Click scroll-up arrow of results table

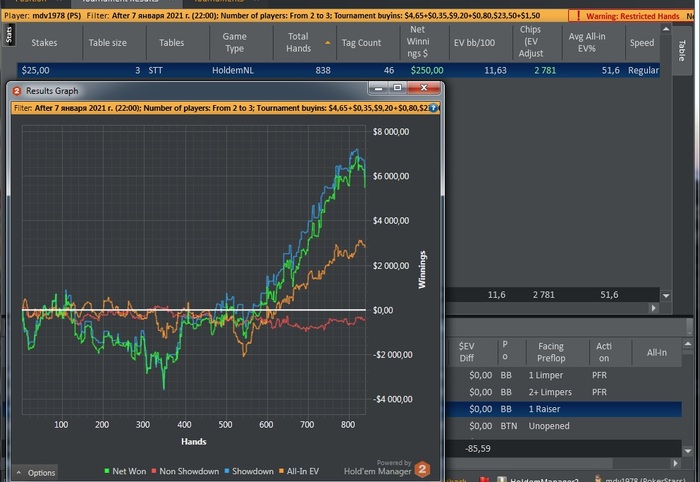(x=666, y=29)
